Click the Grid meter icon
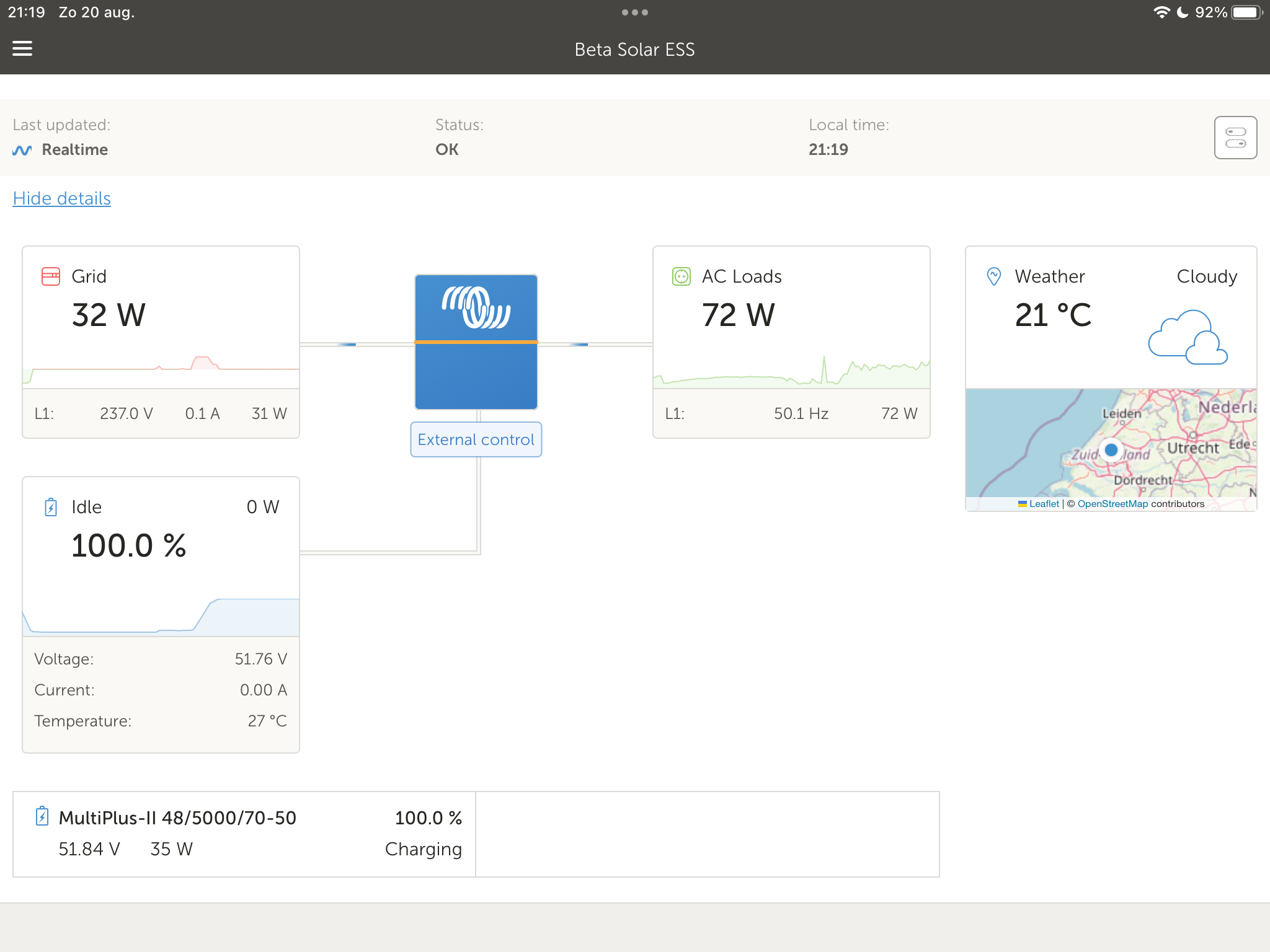 click(51, 276)
